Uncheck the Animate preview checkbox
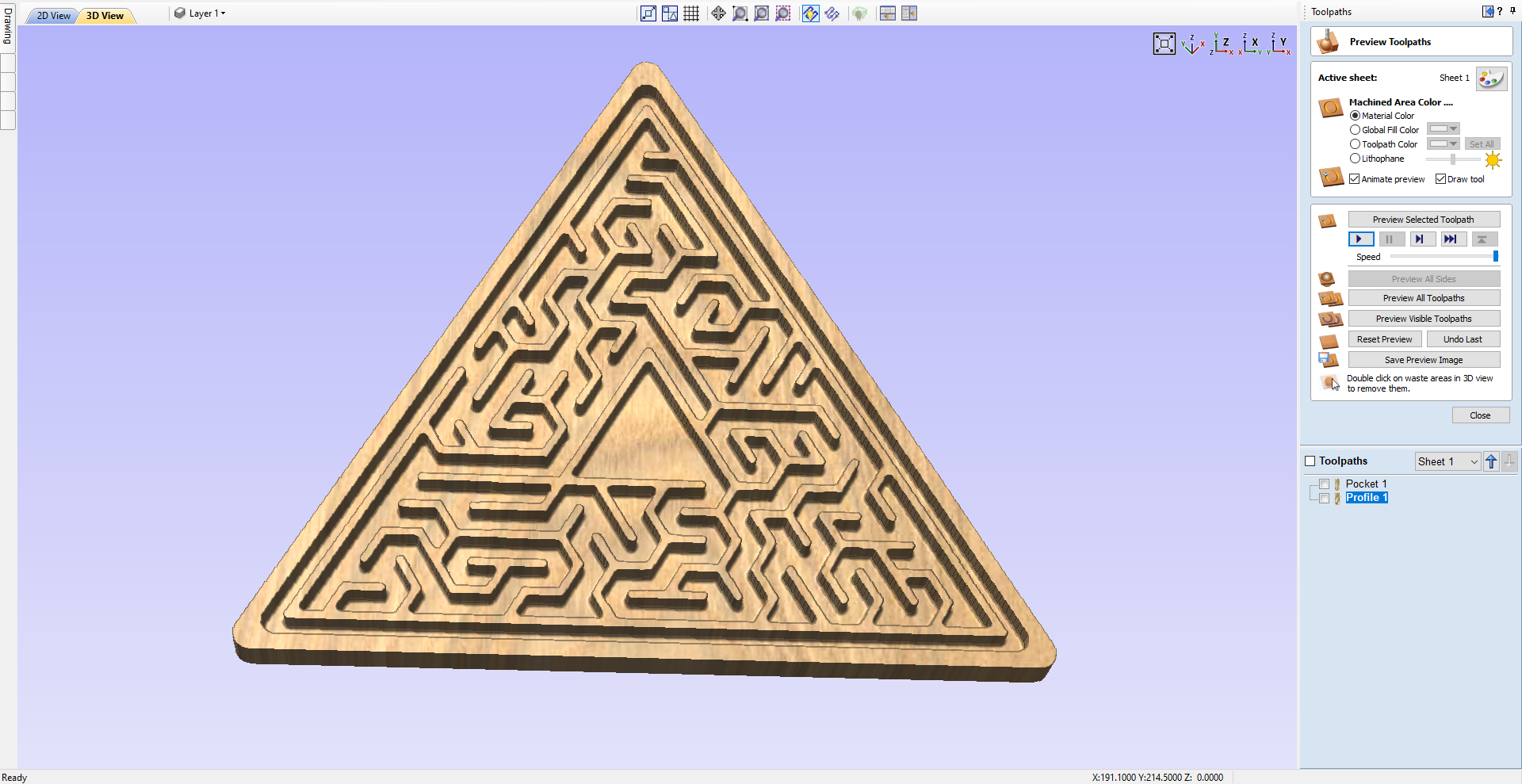1522x784 pixels. point(1356,178)
